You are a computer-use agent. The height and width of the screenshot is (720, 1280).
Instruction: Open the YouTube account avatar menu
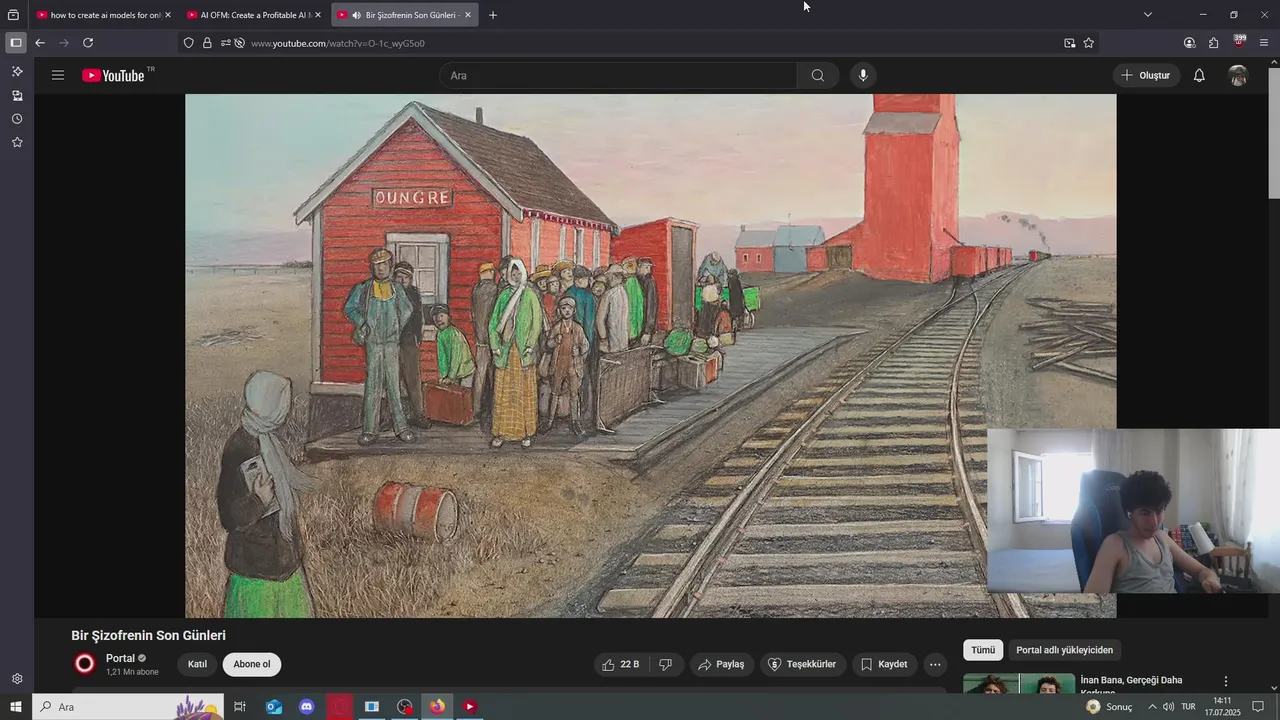tap(1238, 75)
